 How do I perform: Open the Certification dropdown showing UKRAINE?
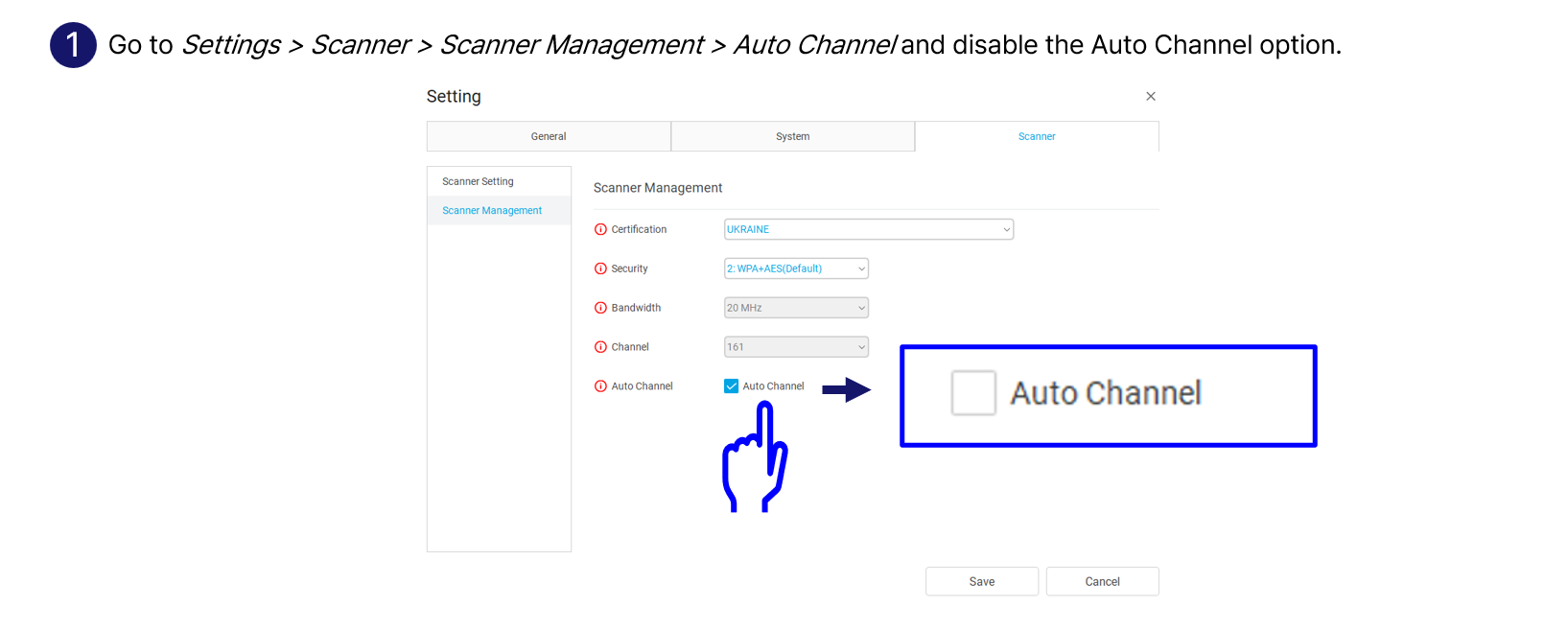pos(868,229)
